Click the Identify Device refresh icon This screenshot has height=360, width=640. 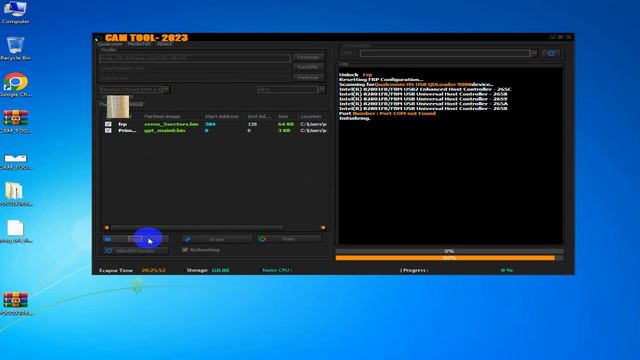[109, 251]
